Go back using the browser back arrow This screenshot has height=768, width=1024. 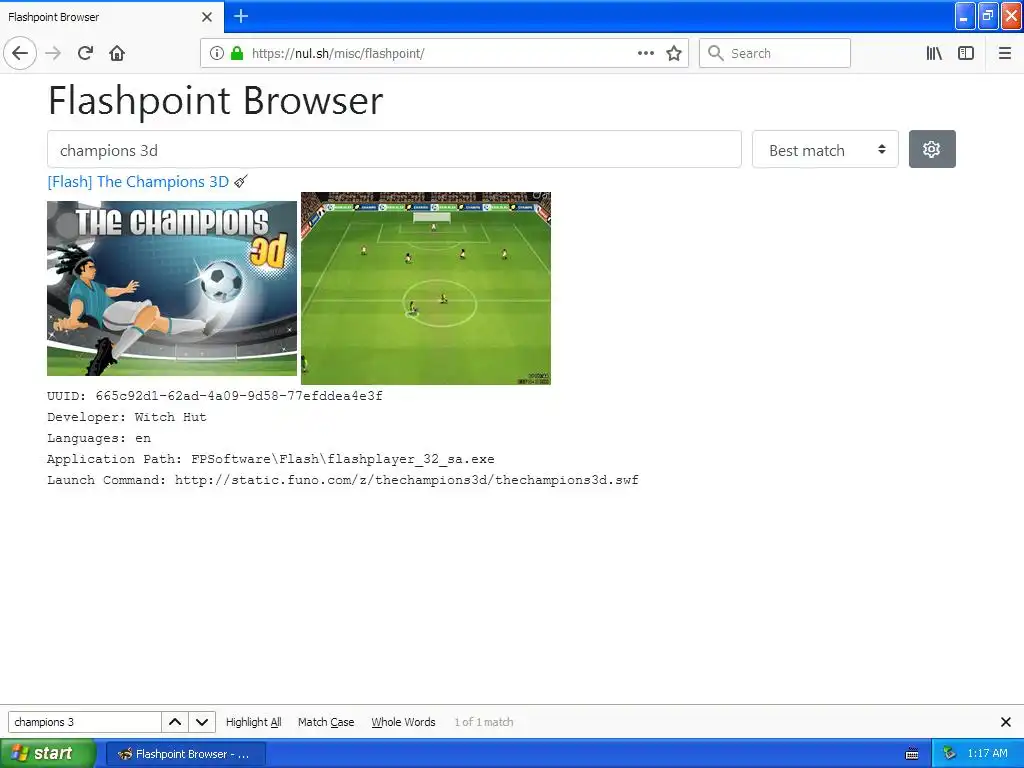tap(20, 53)
